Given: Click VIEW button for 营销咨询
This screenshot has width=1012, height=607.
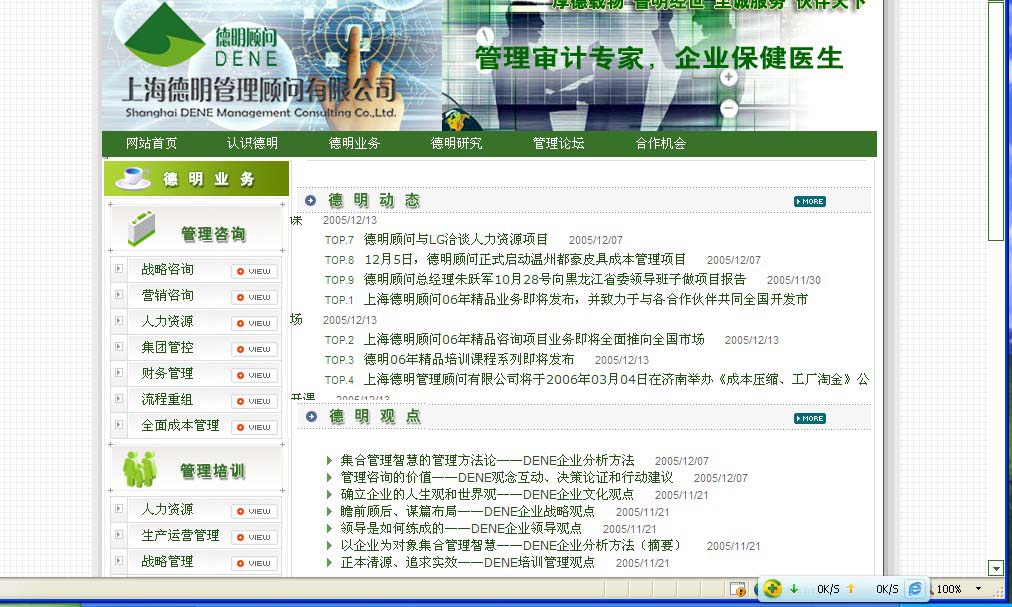Looking at the screenshot, I should pyautogui.click(x=254, y=297).
